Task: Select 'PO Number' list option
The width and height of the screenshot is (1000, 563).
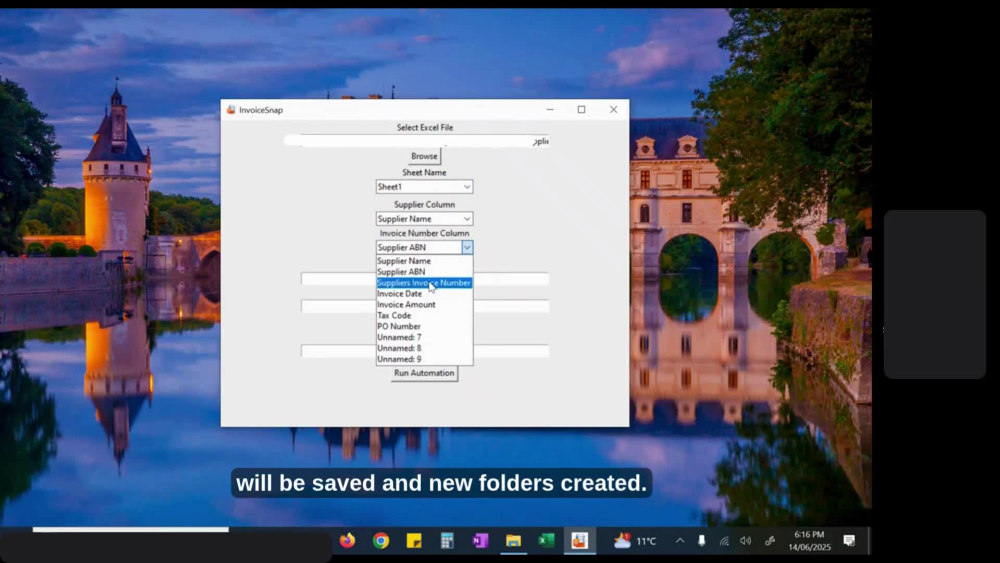Action: coord(424,326)
